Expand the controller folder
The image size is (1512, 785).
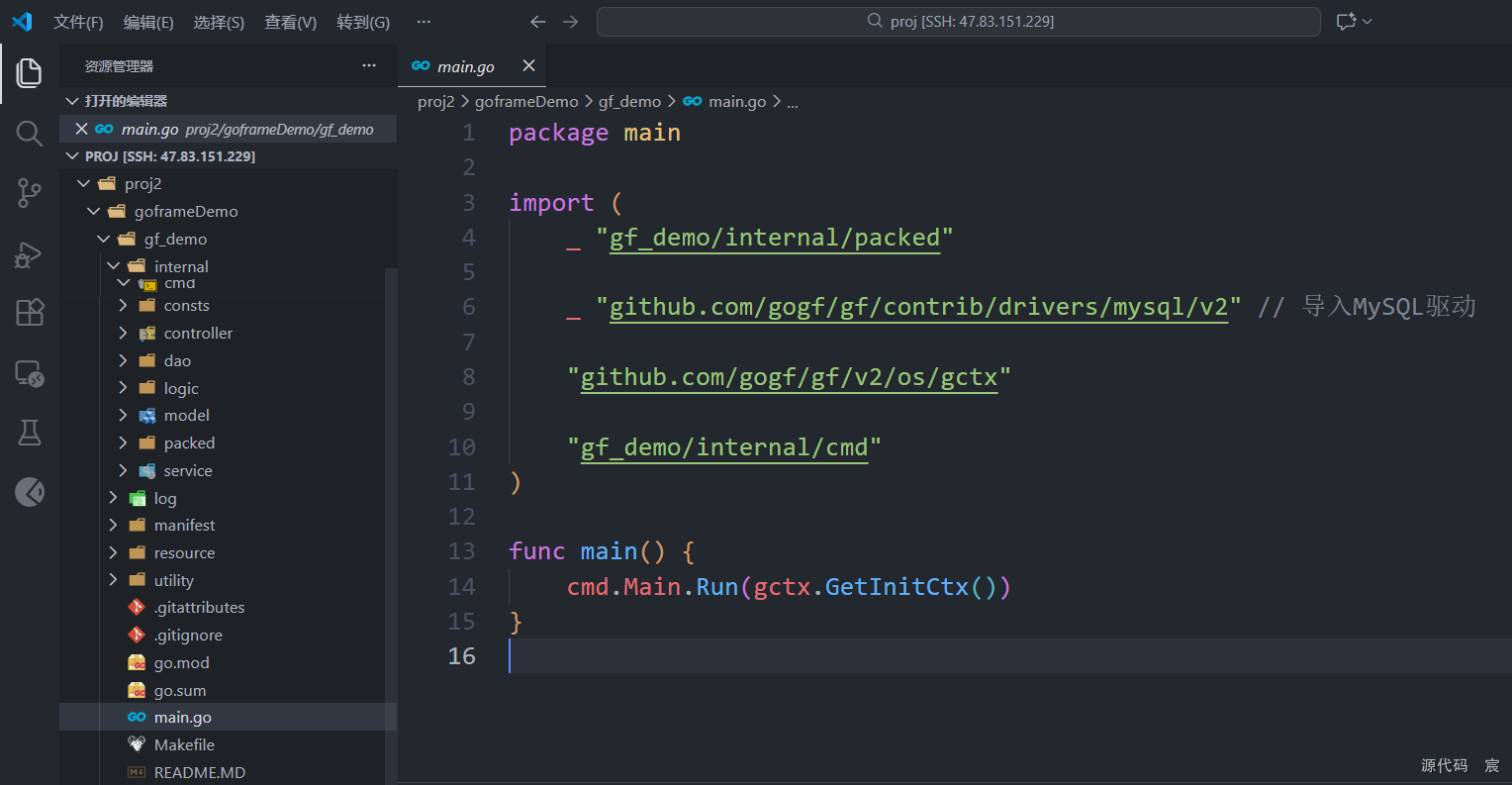click(x=123, y=334)
